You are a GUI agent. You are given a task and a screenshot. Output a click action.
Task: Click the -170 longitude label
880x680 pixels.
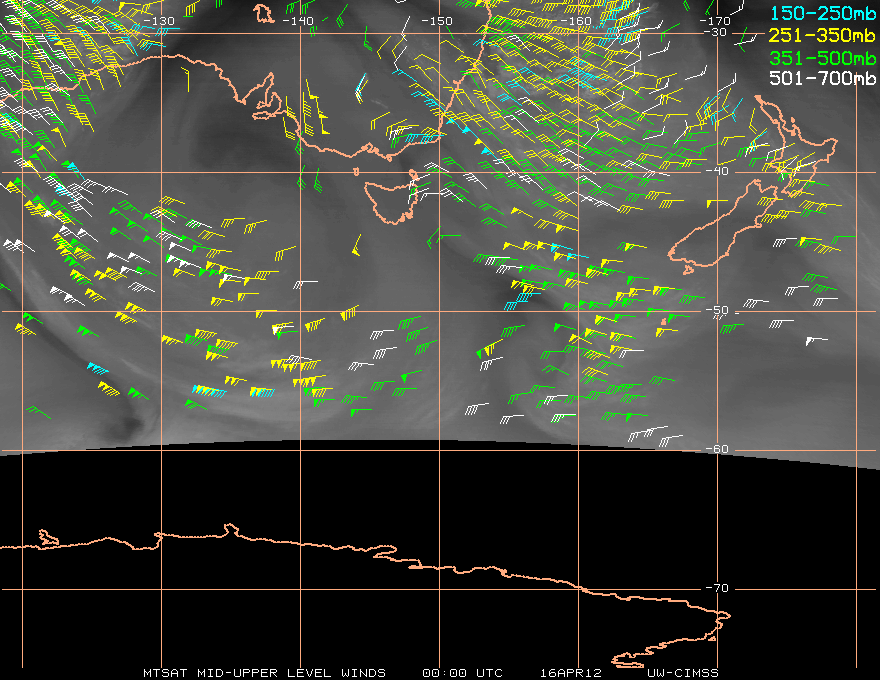click(x=714, y=21)
